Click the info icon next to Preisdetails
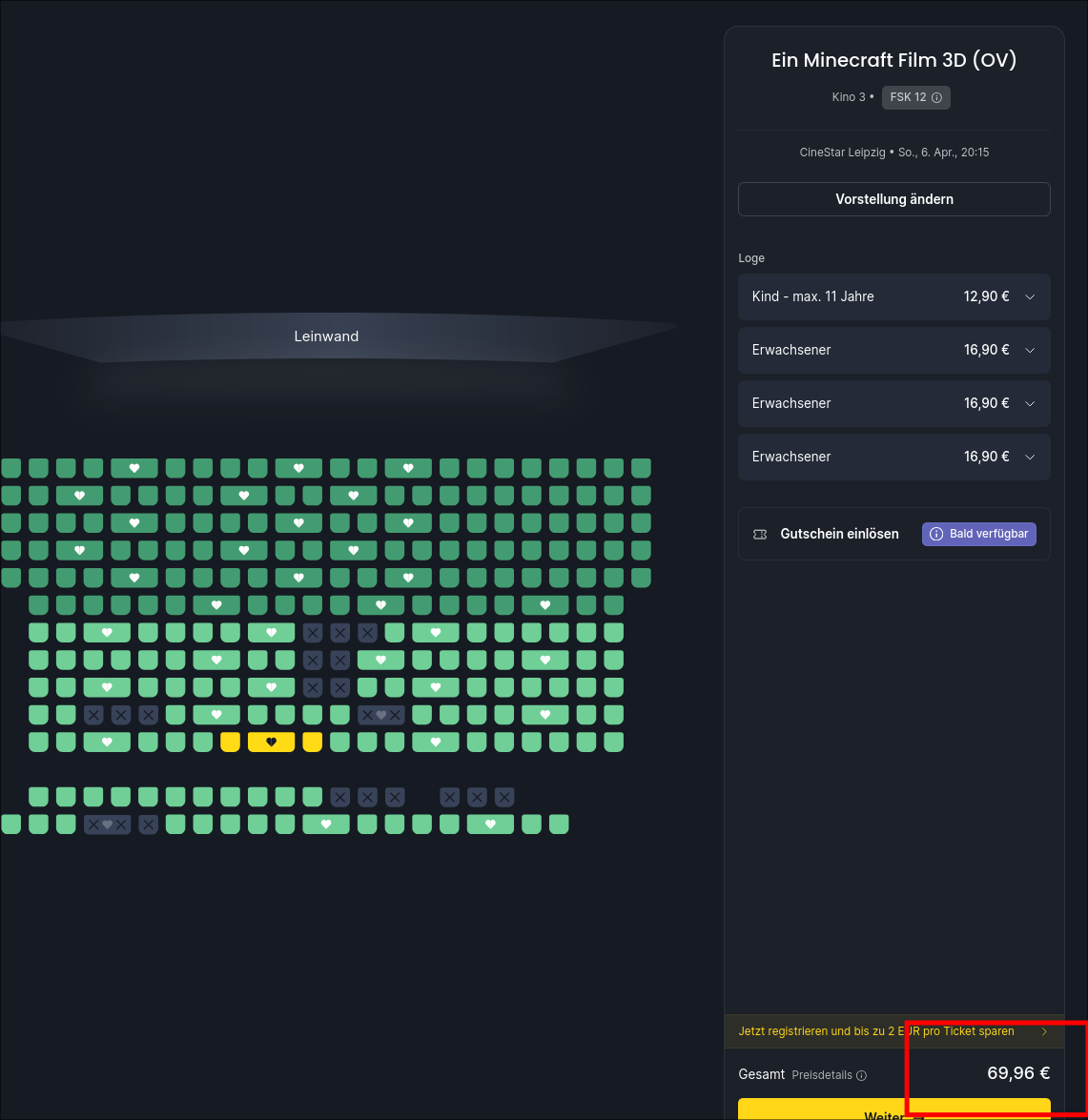 point(861,1075)
